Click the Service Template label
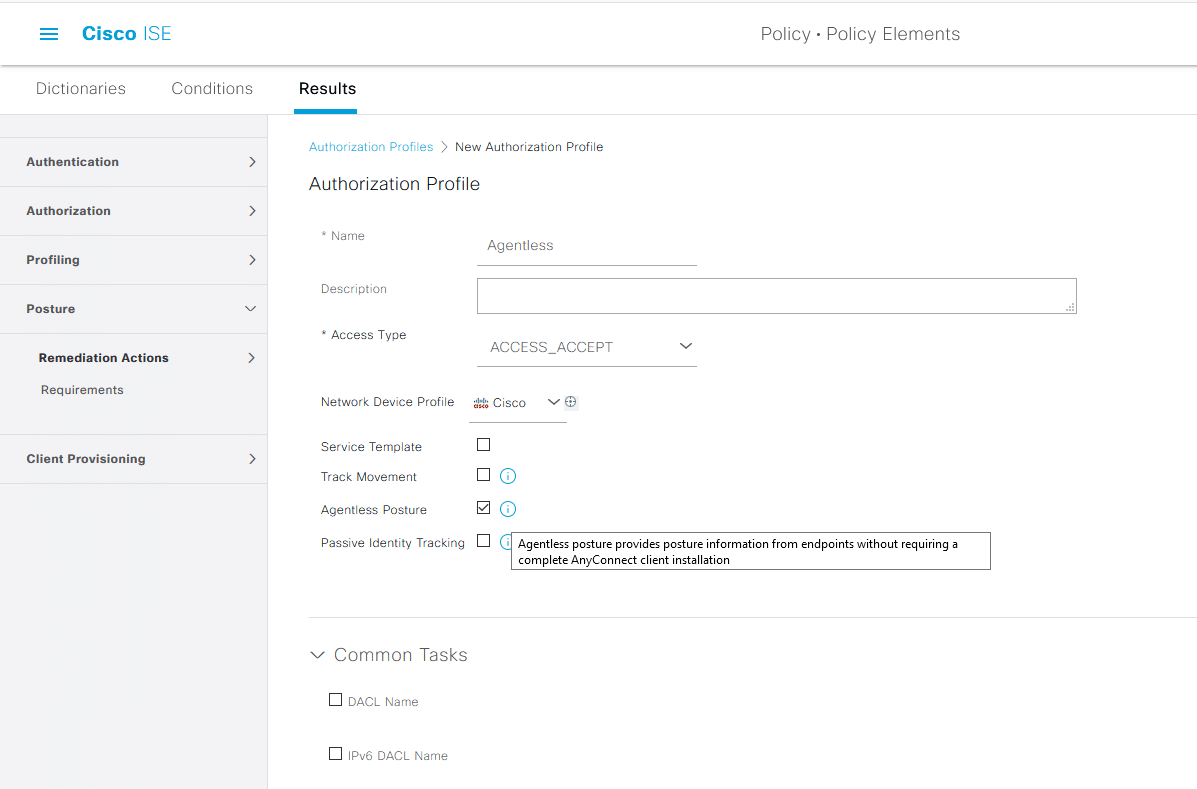This screenshot has width=1197, height=789. tap(371, 446)
